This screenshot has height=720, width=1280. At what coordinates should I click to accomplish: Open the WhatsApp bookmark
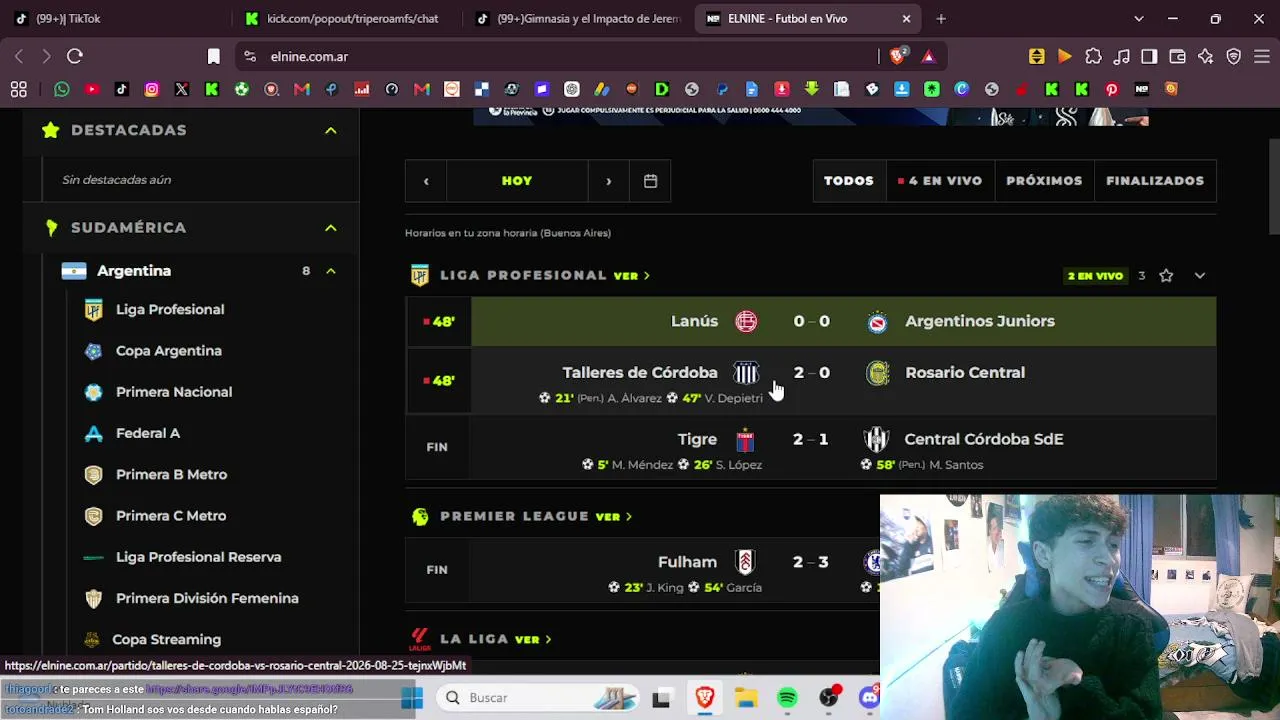coord(62,89)
